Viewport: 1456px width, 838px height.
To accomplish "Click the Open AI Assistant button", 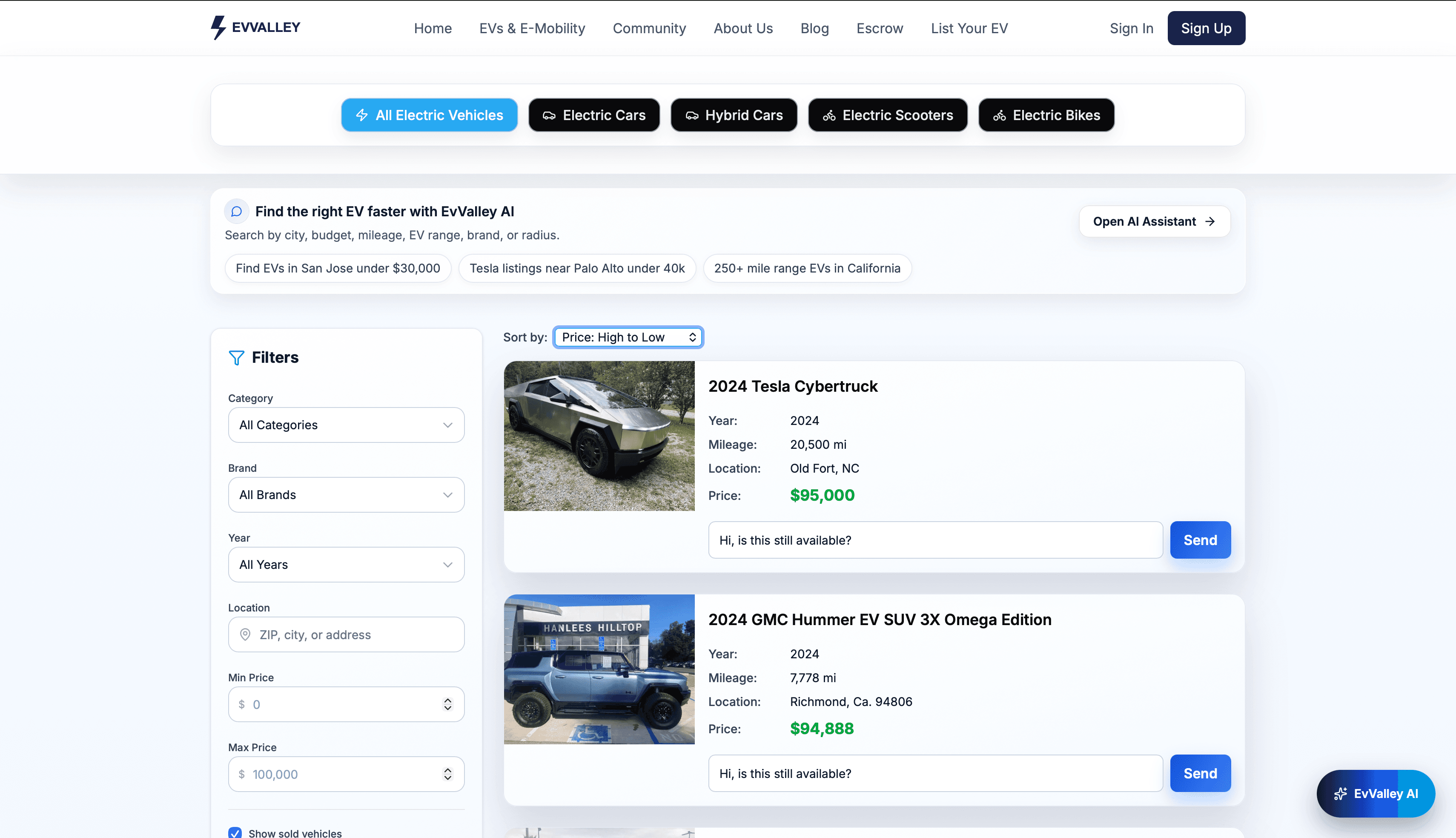I will point(1154,221).
